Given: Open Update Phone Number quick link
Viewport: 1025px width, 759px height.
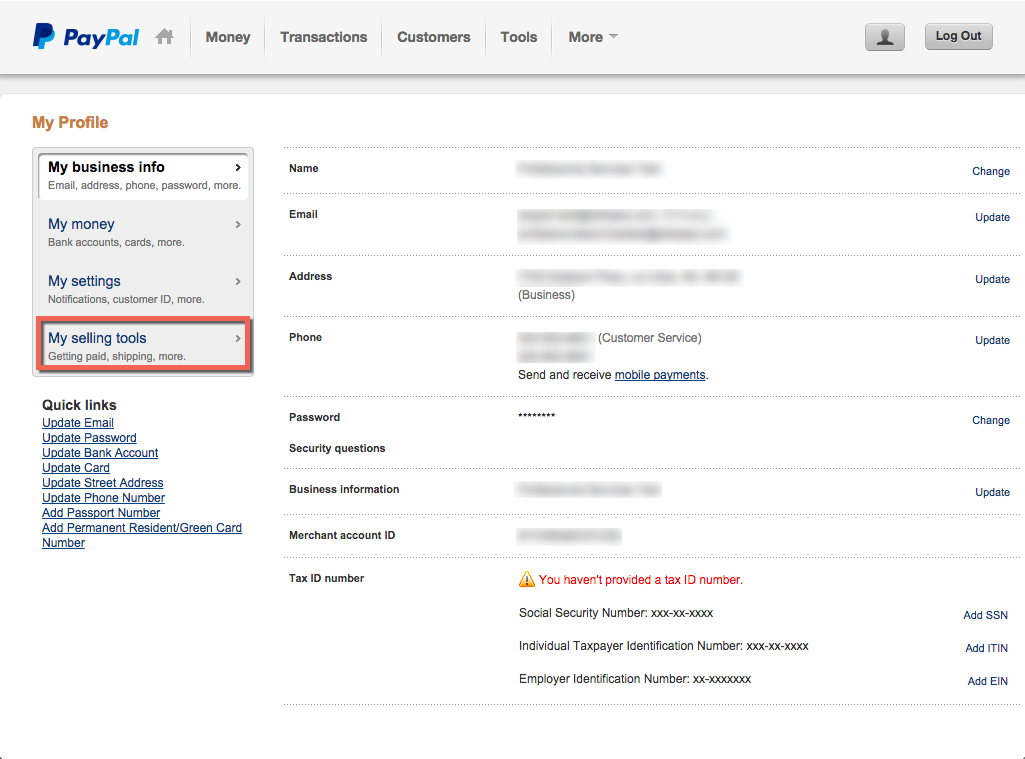Looking at the screenshot, I should [103, 498].
